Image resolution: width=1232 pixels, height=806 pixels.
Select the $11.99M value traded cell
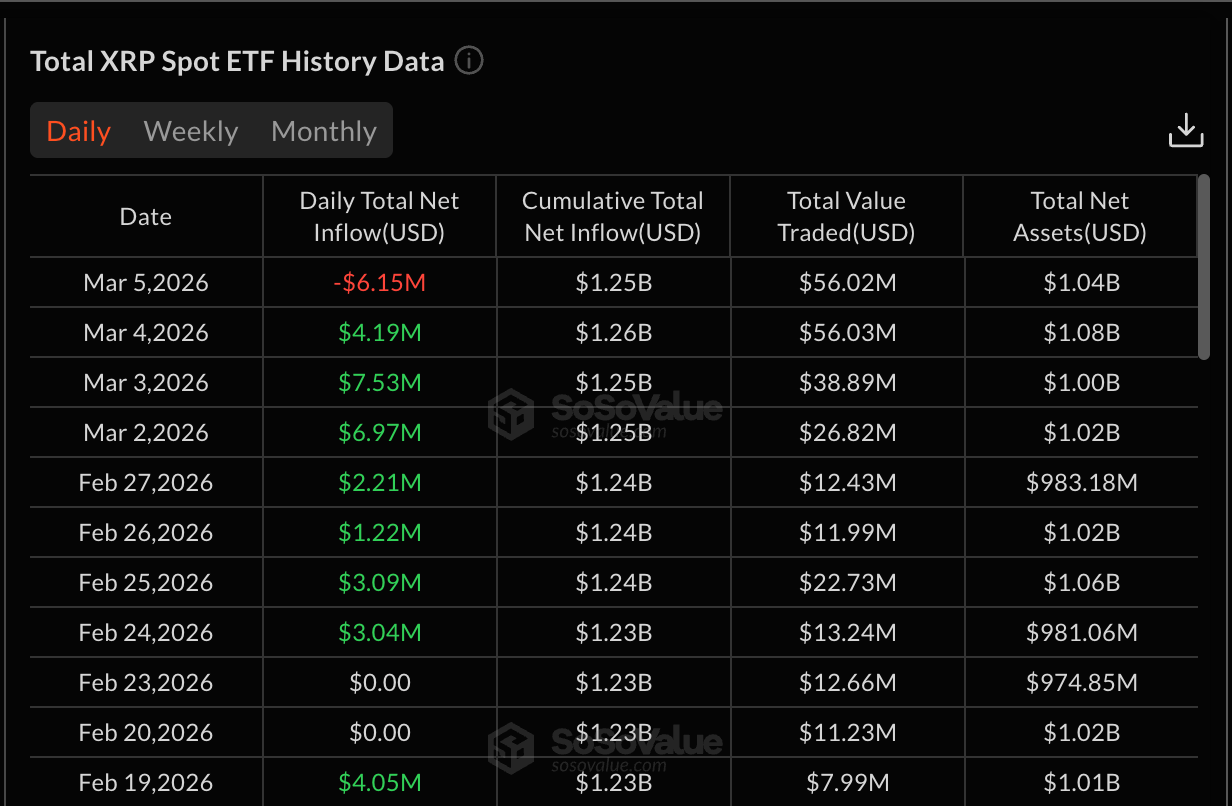(x=847, y=533)
